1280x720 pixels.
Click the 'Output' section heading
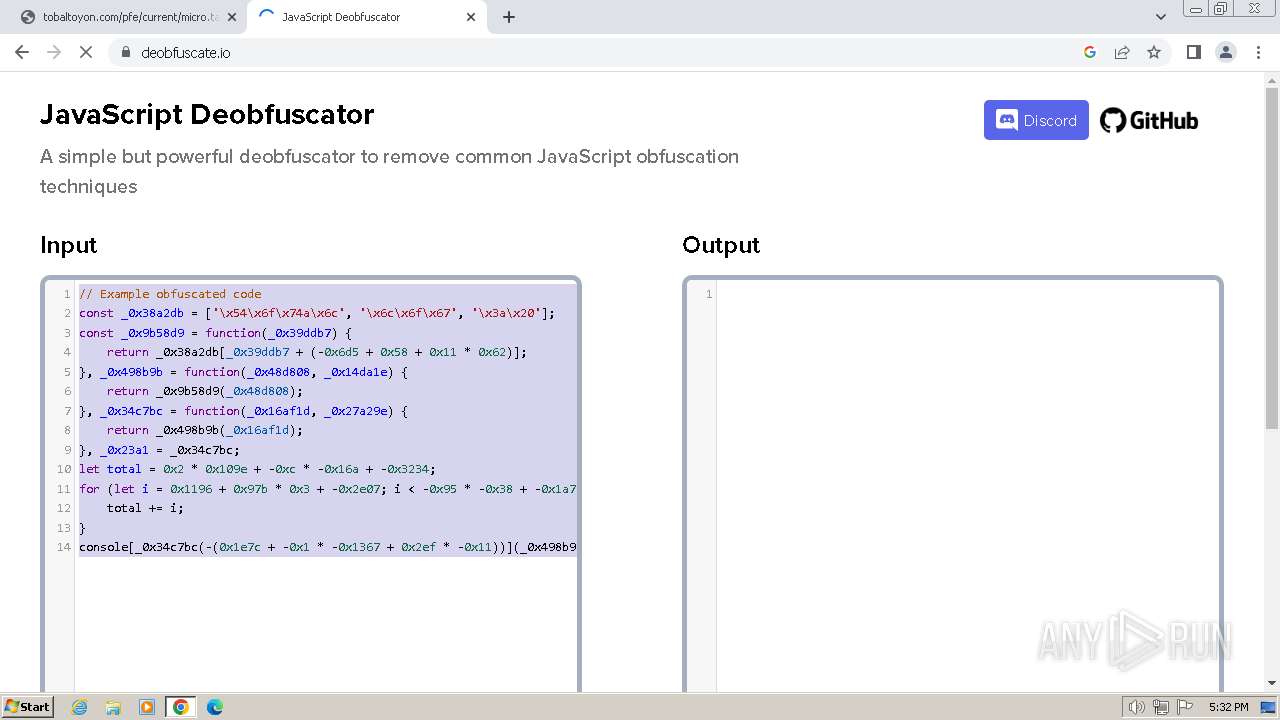721,245
